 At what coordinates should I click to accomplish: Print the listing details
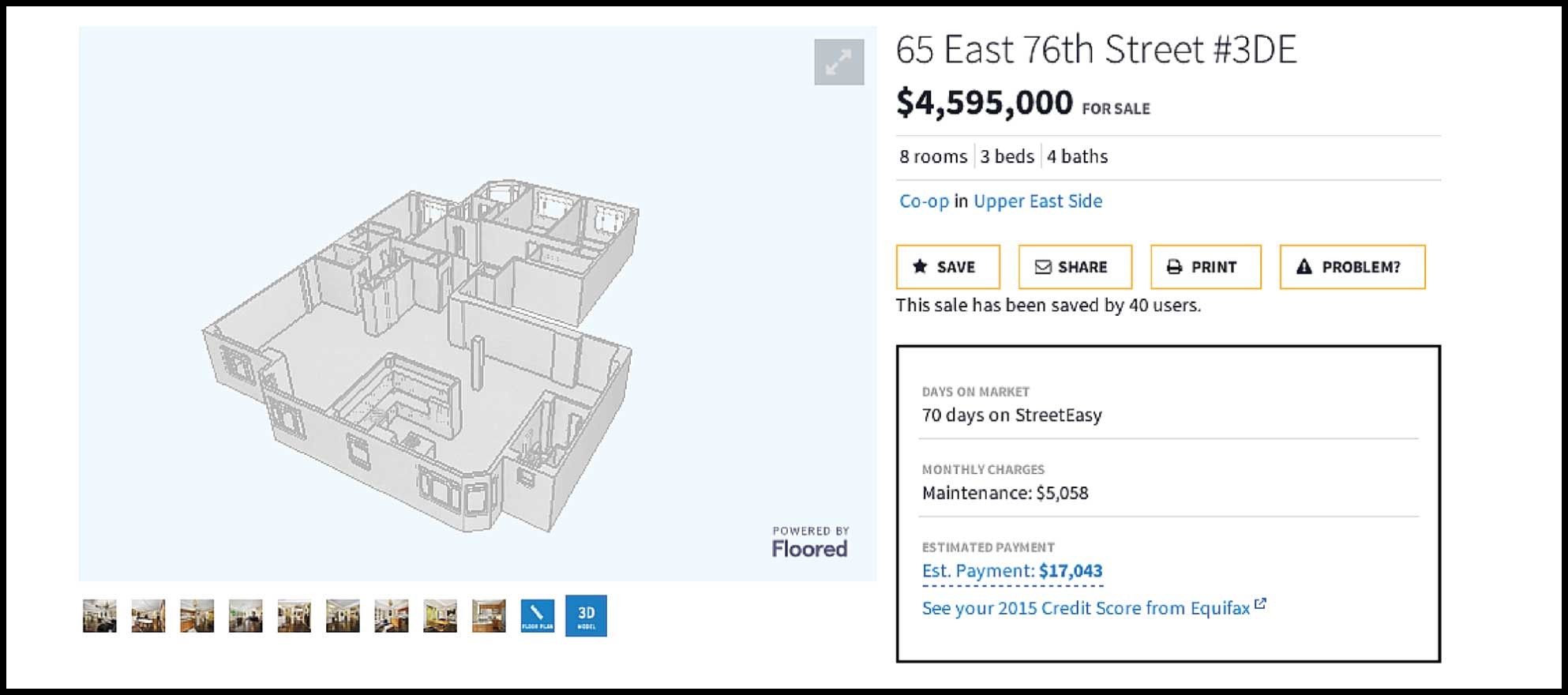tap(1206, 267)
